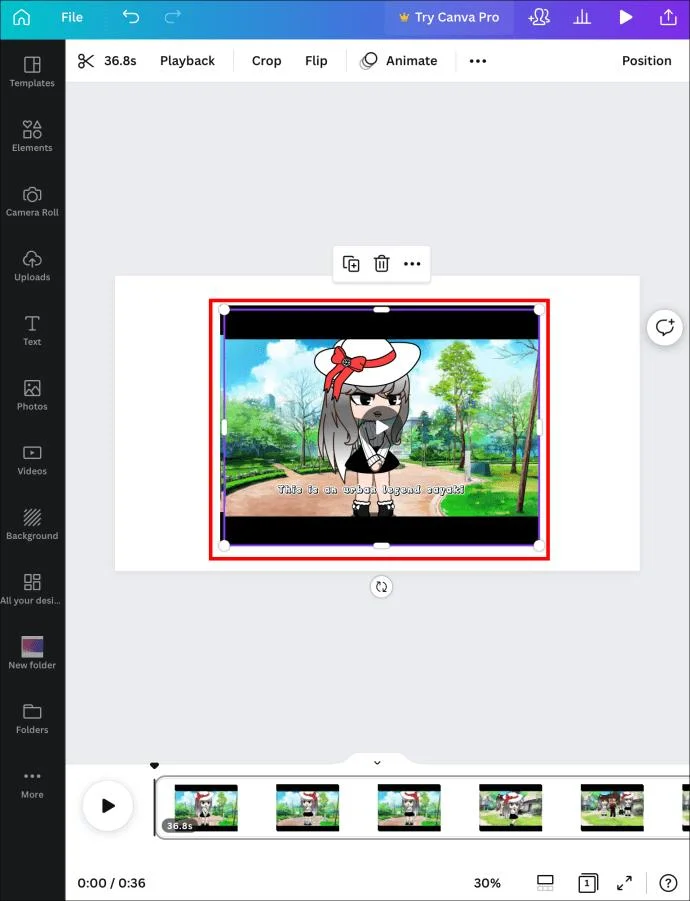This screenshot has width=690, height=901.
Task: Go to Canva home via house icon
Action: tap(21, 17)
